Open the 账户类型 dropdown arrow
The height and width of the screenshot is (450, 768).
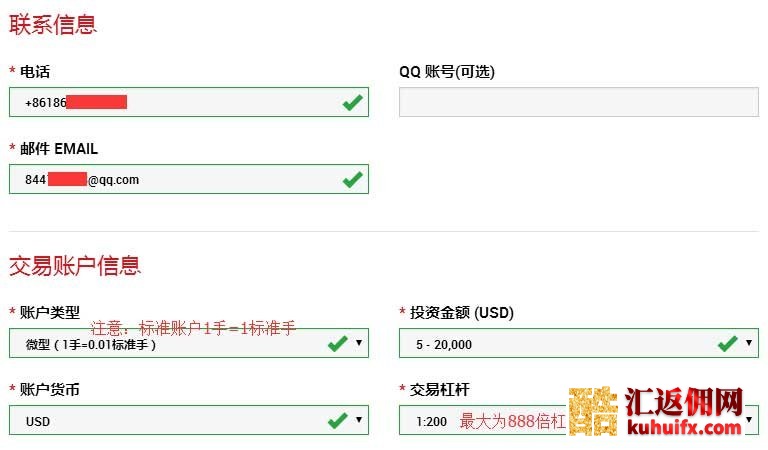[359, 343]
